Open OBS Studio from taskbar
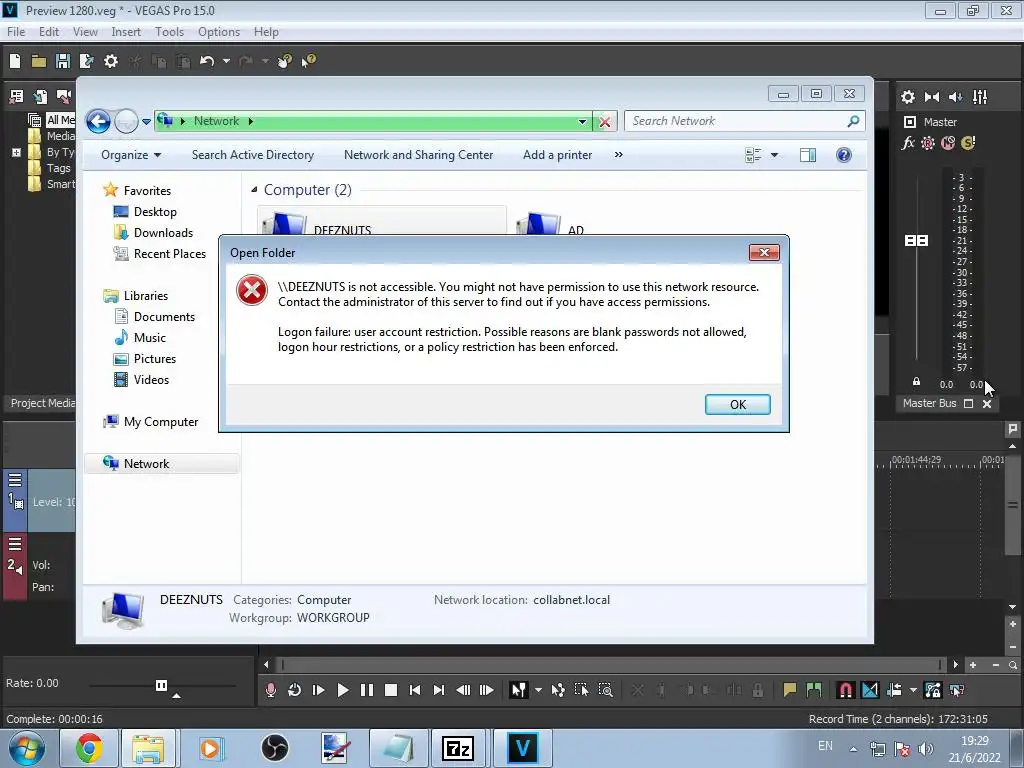This screenshot has width=1024, height=768. [274, 748]
